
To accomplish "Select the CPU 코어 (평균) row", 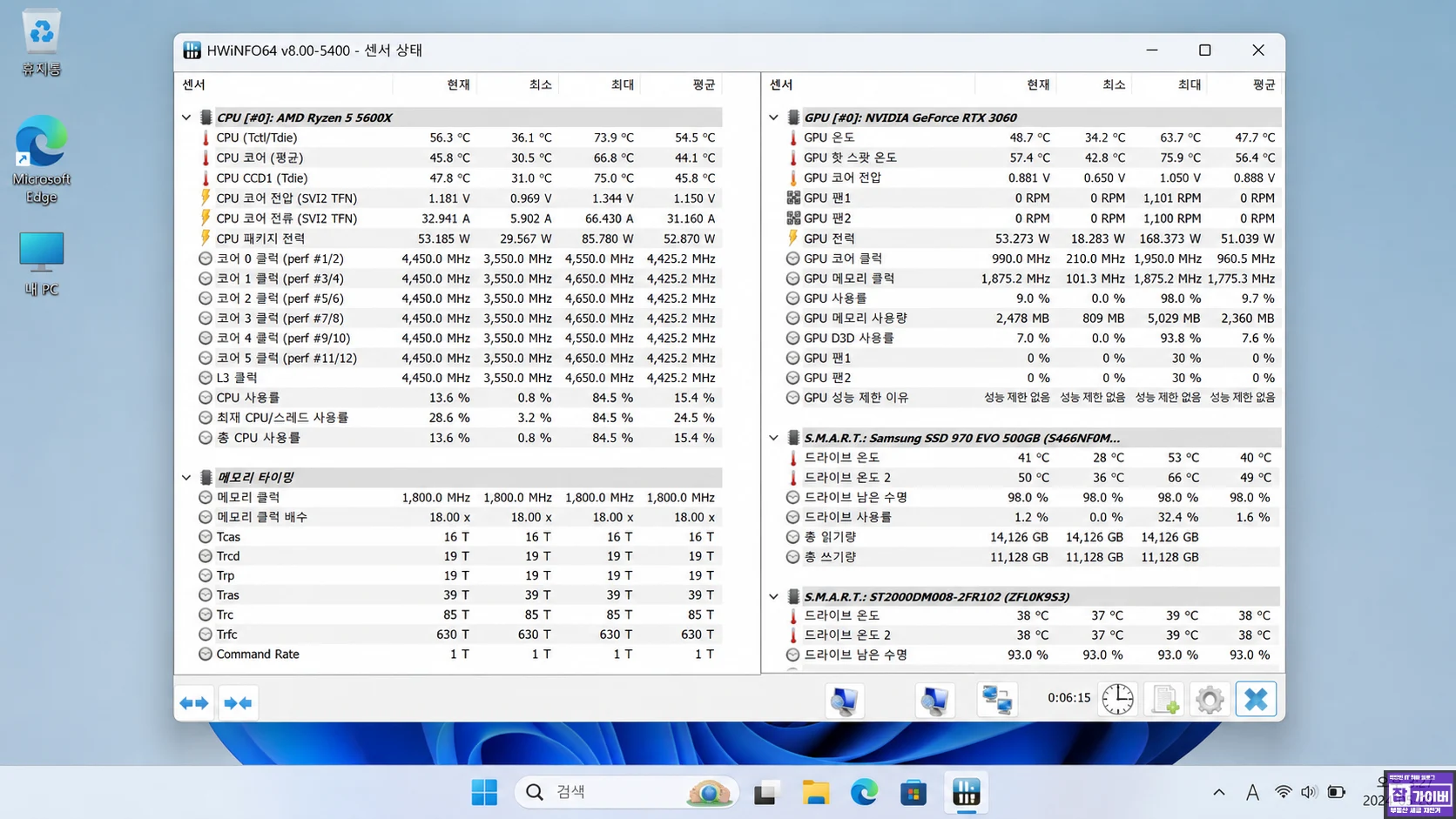I will click(459, 158).
